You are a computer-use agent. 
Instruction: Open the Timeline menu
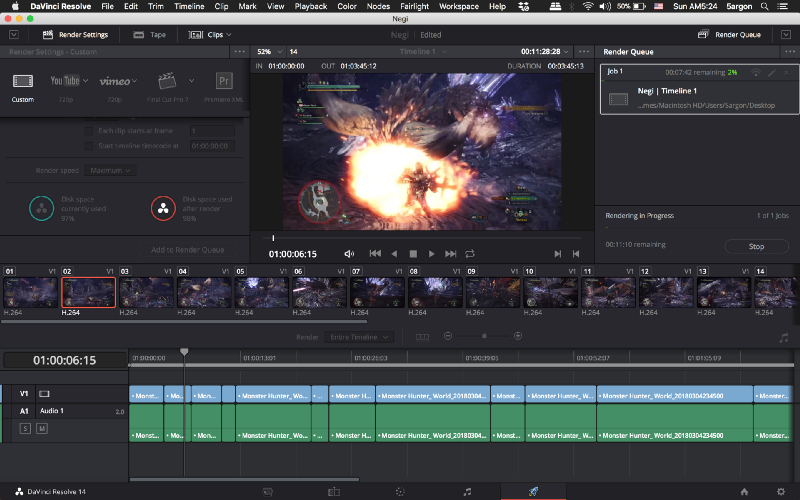point(189,6)
